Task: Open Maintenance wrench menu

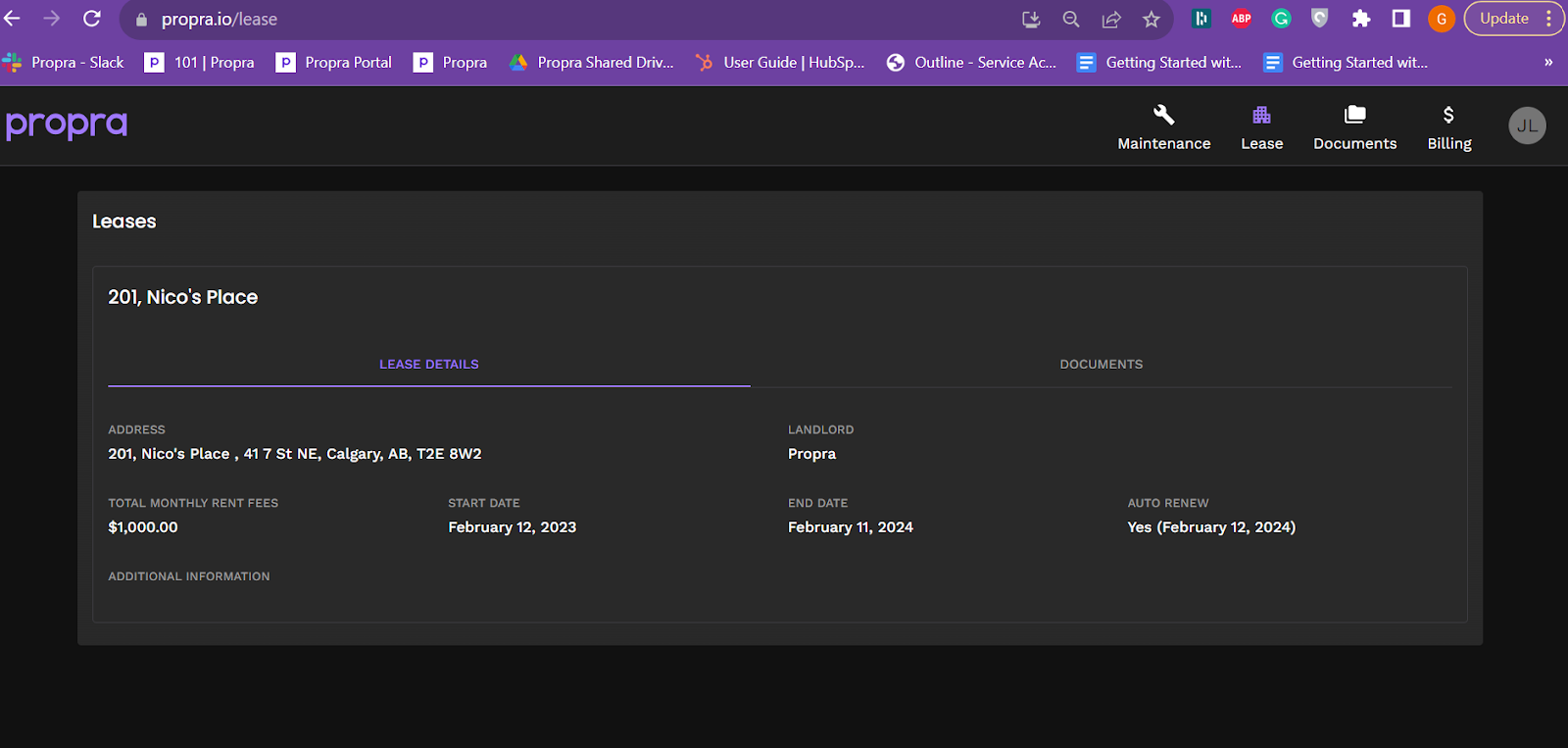Action: 1164,127
